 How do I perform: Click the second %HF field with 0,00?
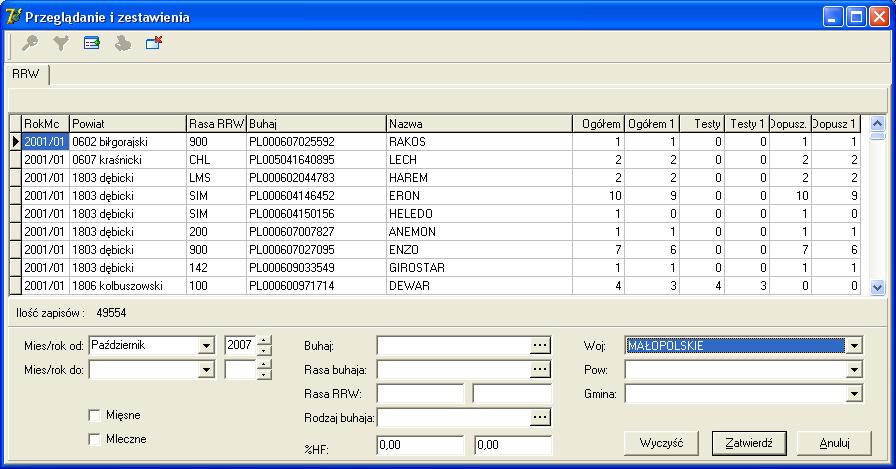[x=513, y=445]
